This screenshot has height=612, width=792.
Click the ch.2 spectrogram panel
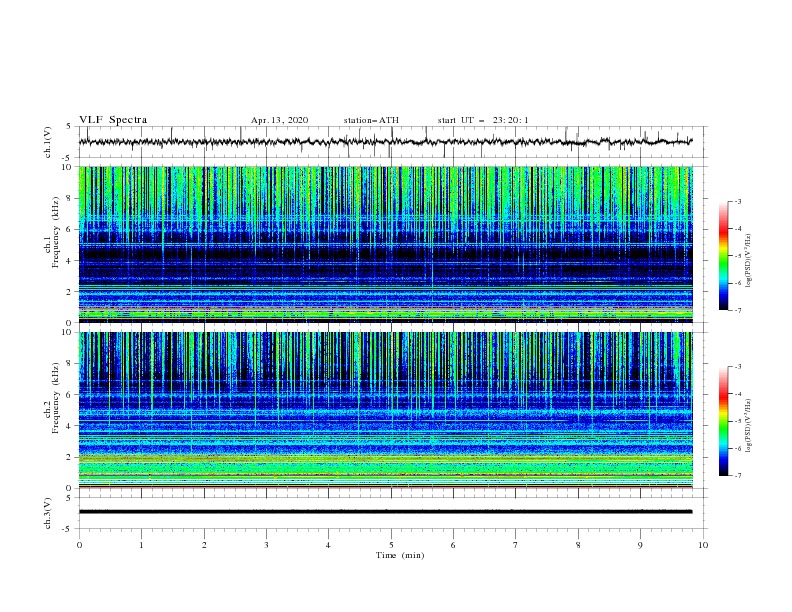pos(386,410)
